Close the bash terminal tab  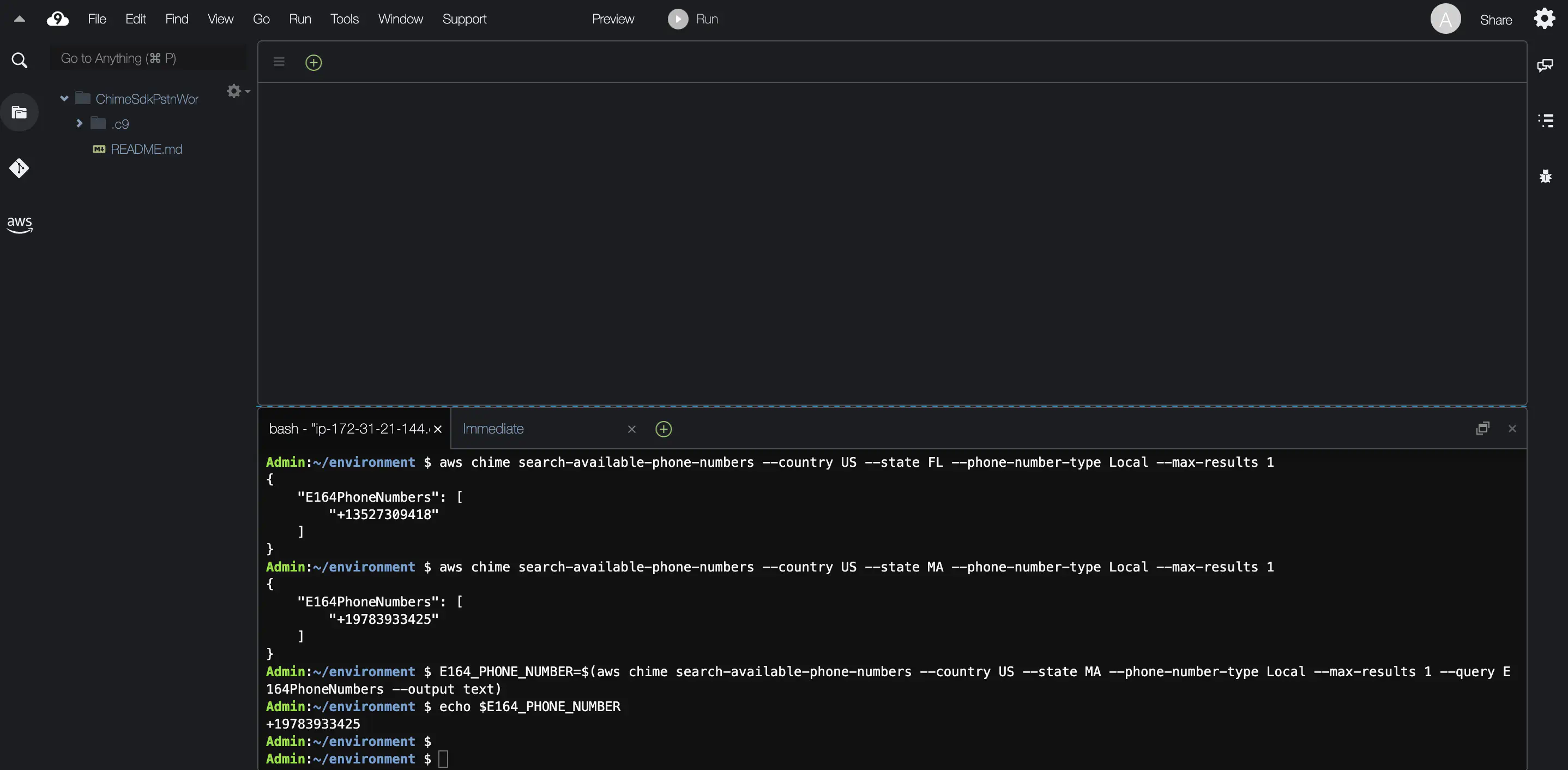(x=437, y=429)
